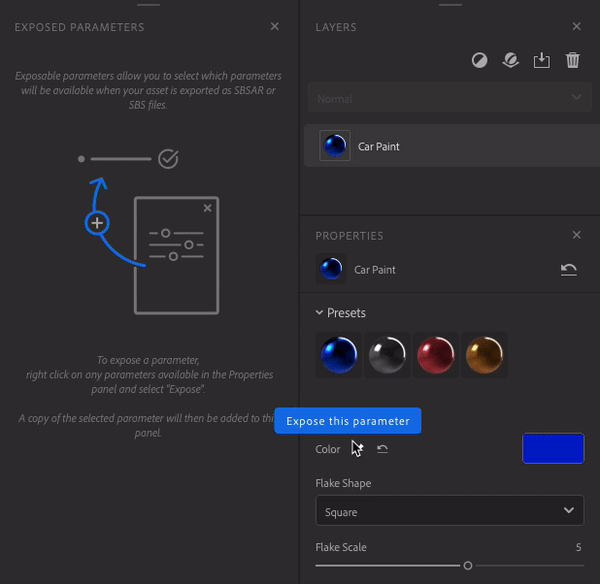Reset all Car Paint properties
Viewport: 600px width, 584px height.
click(569, 269)
